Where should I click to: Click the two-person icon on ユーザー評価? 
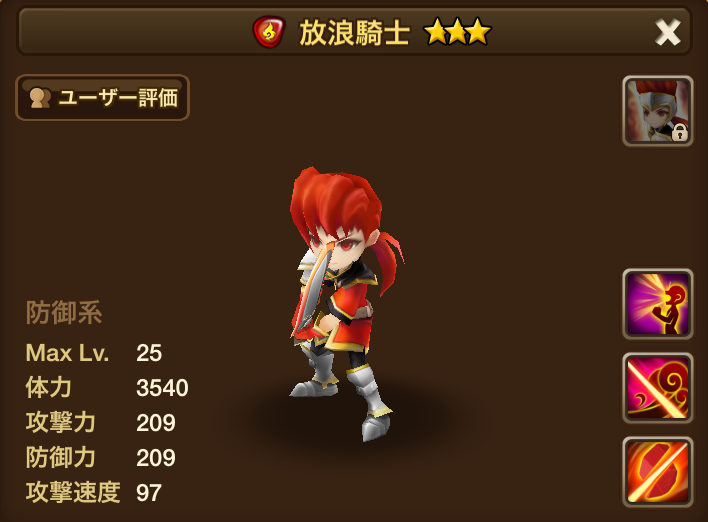click(x=40, y=98)
